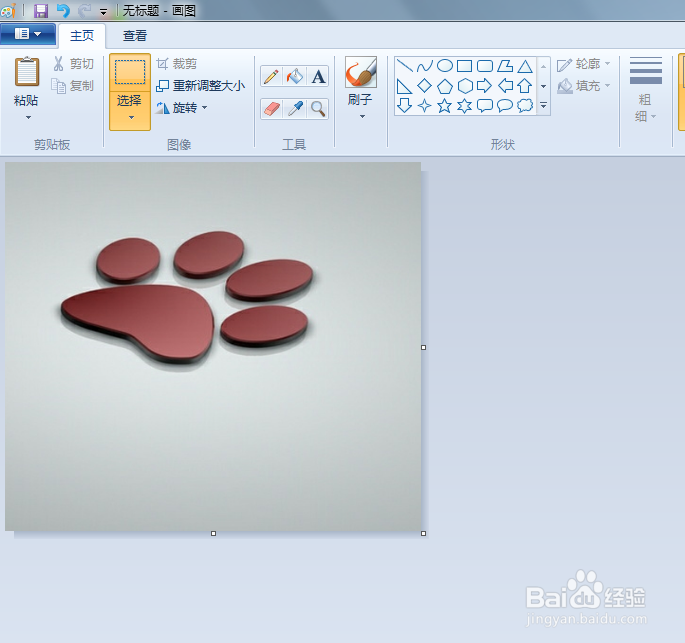Select the Text tool

[318, 77]
